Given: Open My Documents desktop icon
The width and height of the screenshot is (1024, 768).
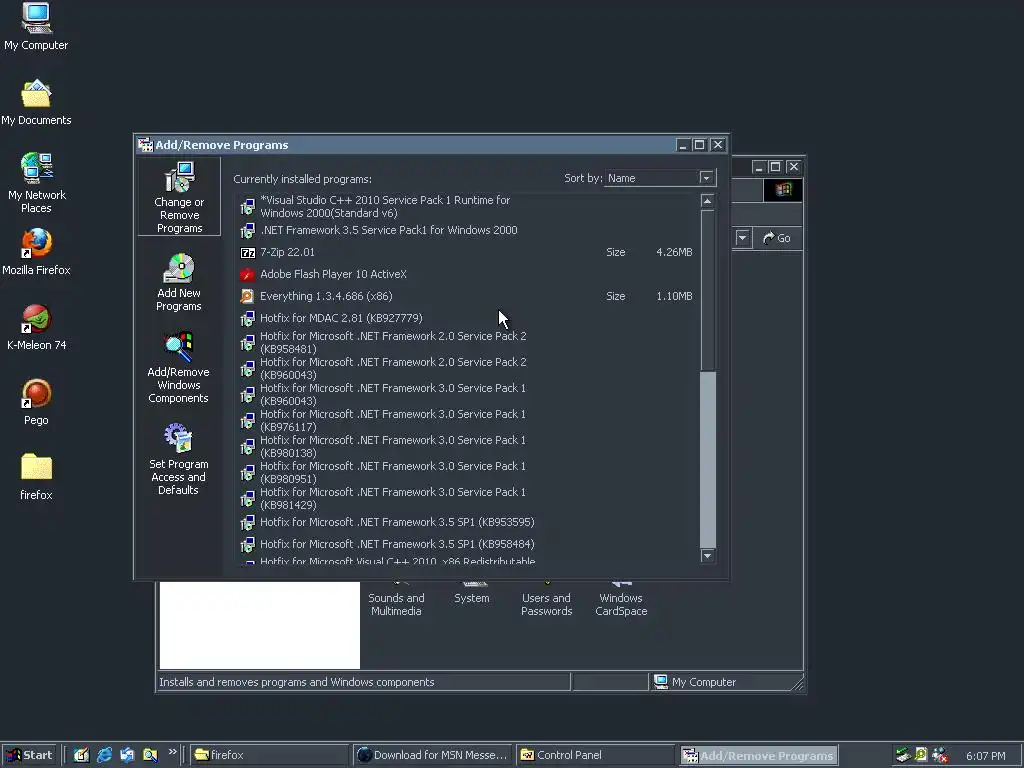Looking at the screenshot, I should click(36, 102).
